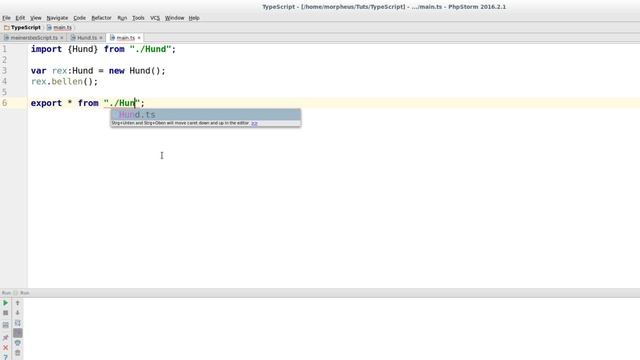Toggle soft-wrap icon in the Run panel
This screenshot has height=360, width=640.
[18, 323]
